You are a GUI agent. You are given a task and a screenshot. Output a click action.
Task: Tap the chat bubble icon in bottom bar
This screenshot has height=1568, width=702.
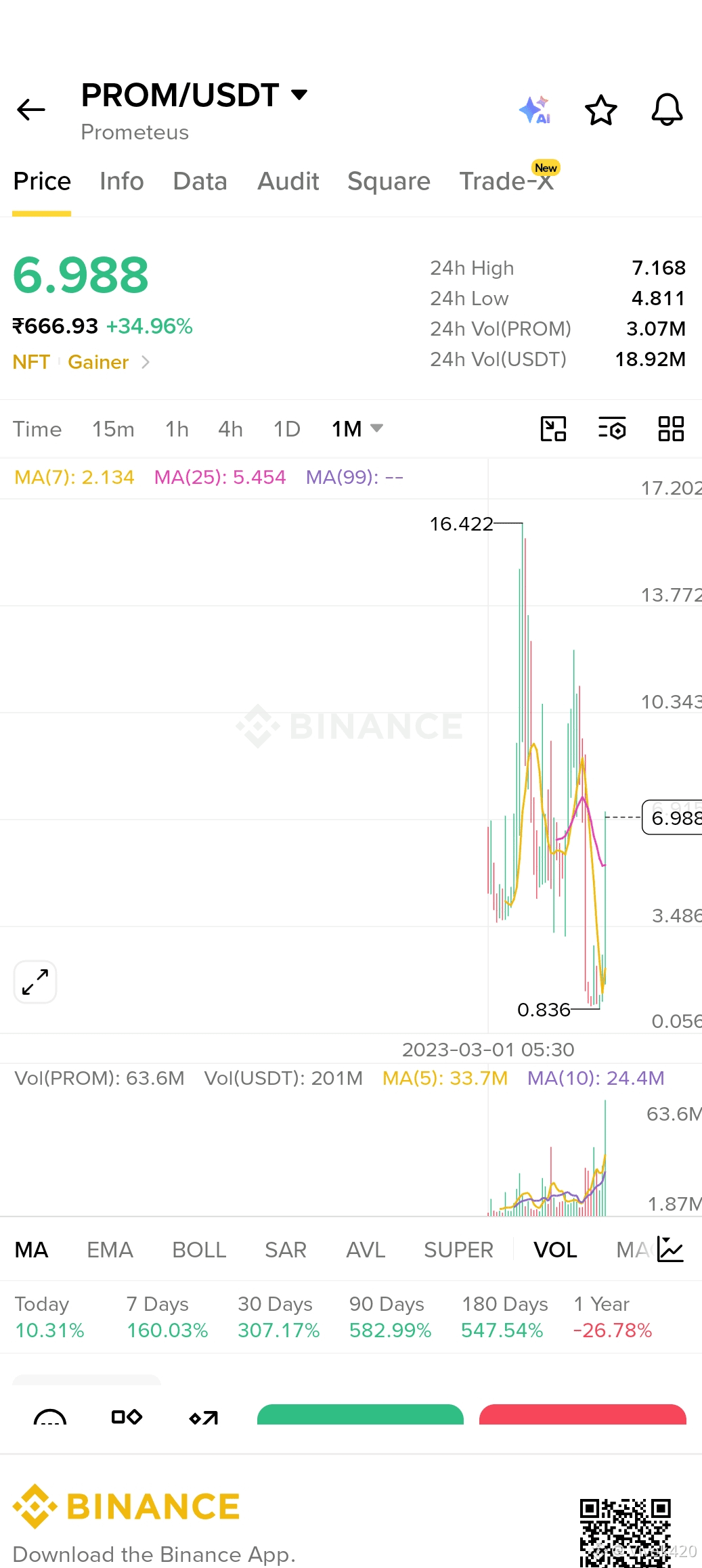pos(50,1417)
